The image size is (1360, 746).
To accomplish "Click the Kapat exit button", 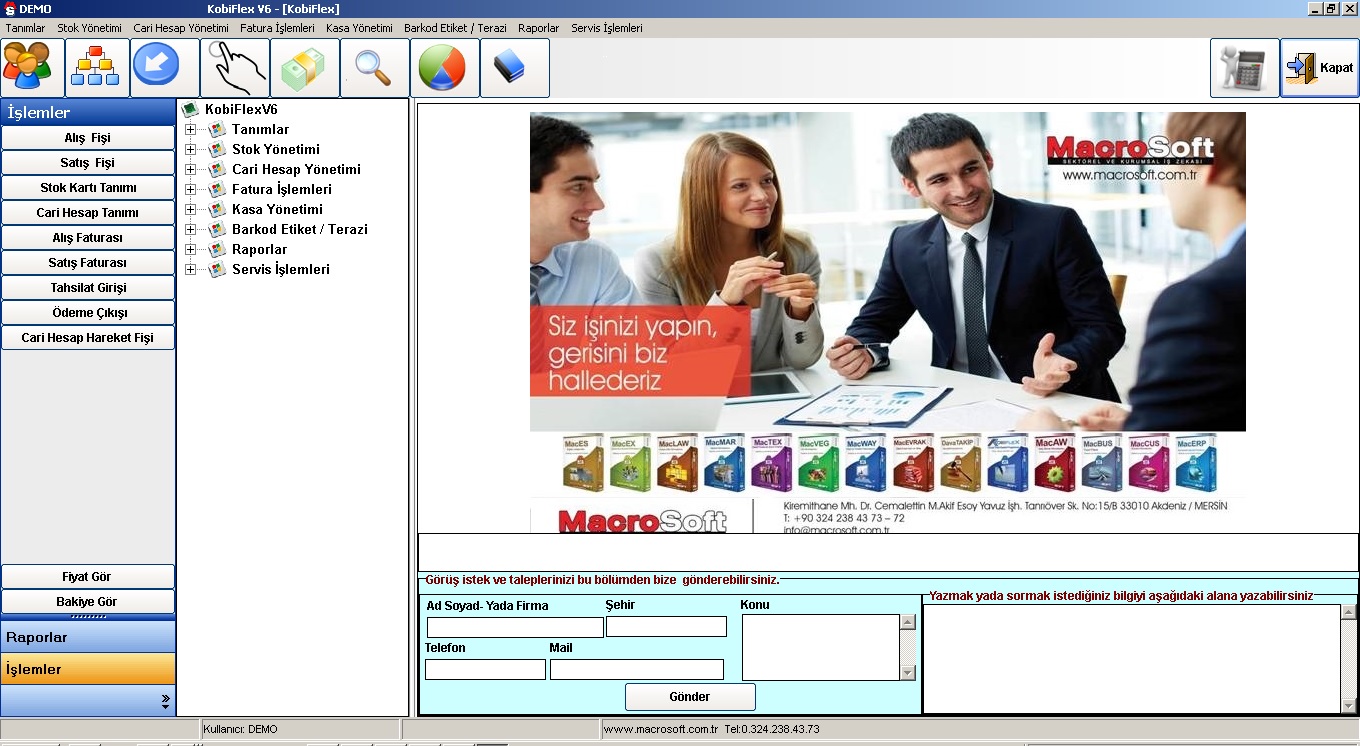I will [1319, 68].
